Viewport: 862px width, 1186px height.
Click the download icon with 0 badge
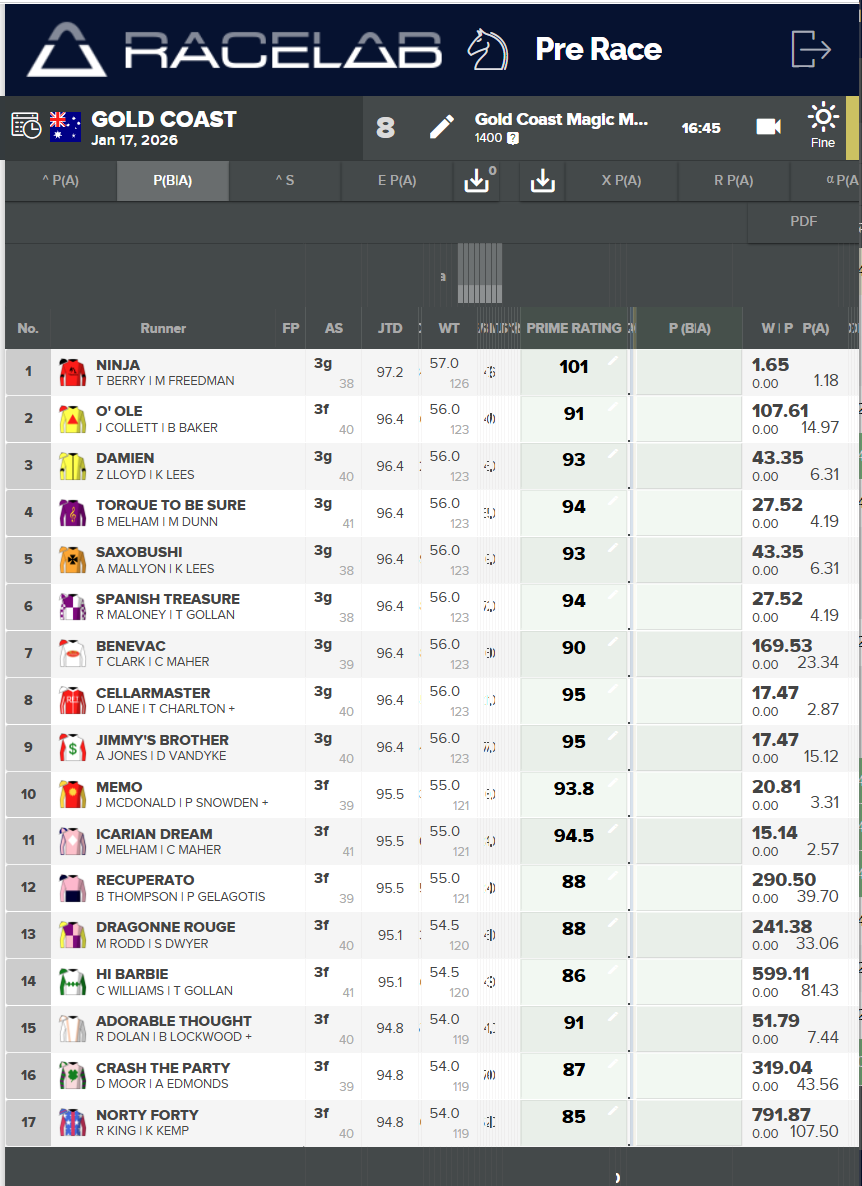tap(477, 181)
